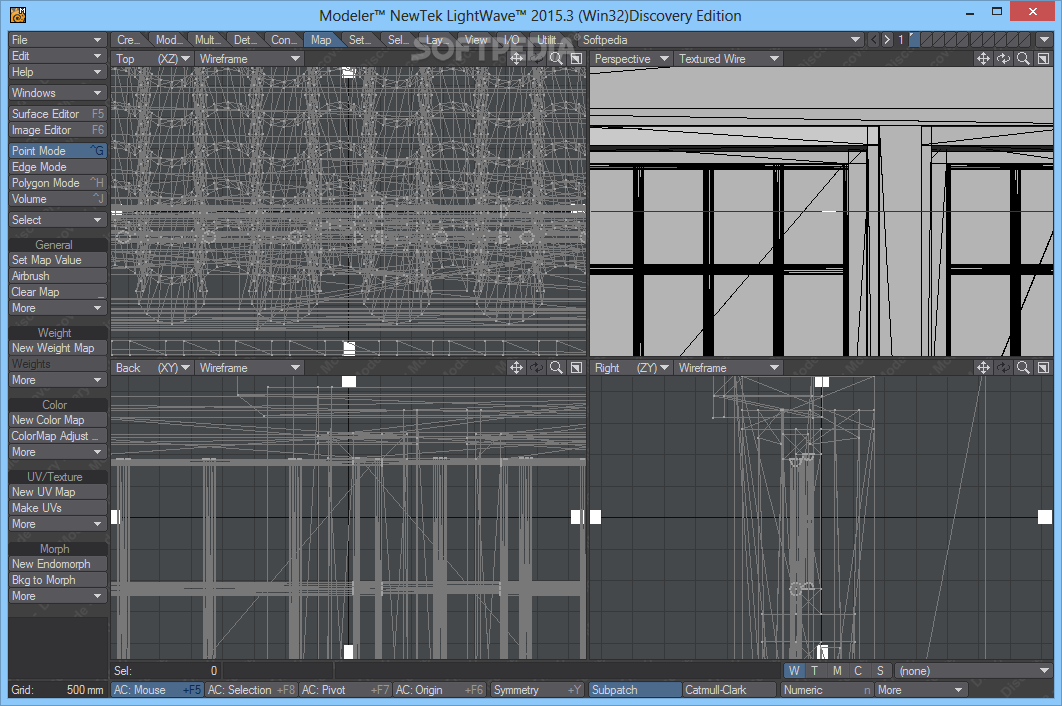The image size is (1062, 706).
Task: Click the rotate icon in the Right viewport
Action: (1003, 368)
